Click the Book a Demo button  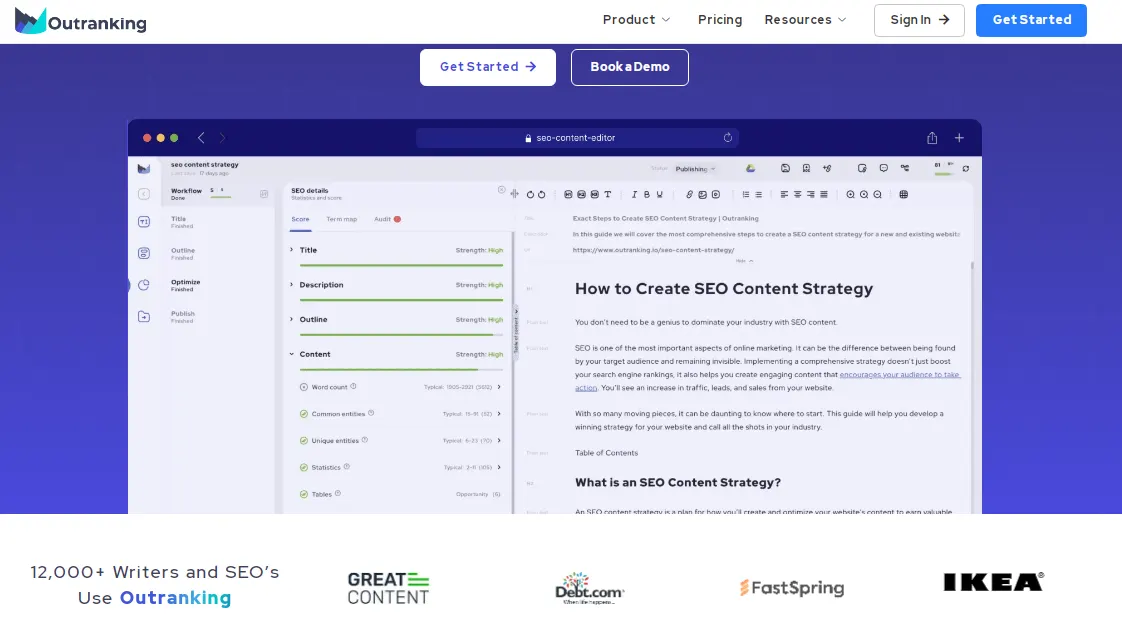[630, 67]
